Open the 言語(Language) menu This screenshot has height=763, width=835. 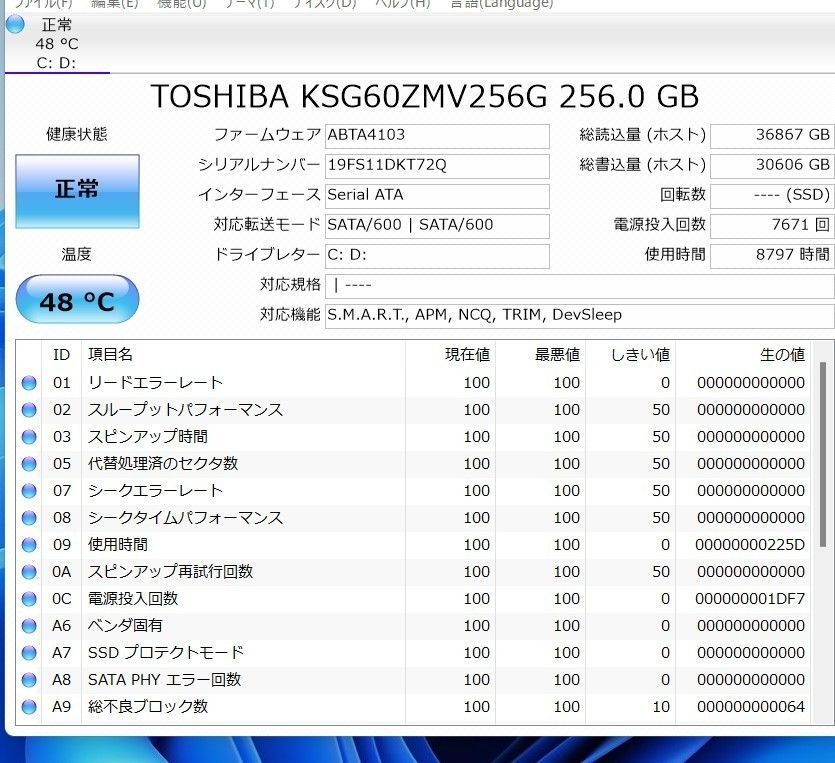click(502, 4)
